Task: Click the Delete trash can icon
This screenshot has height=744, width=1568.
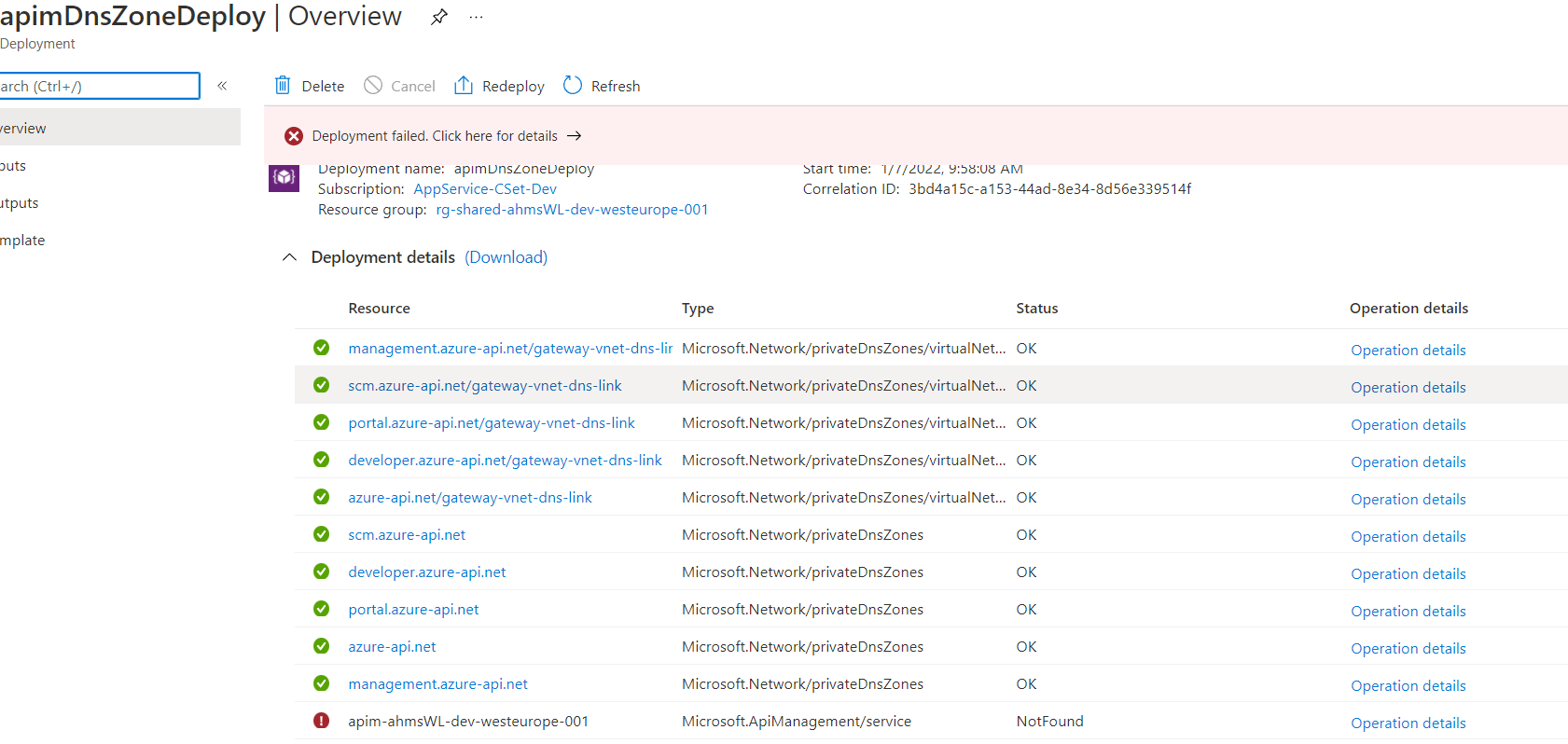Action: coord(283,86)
